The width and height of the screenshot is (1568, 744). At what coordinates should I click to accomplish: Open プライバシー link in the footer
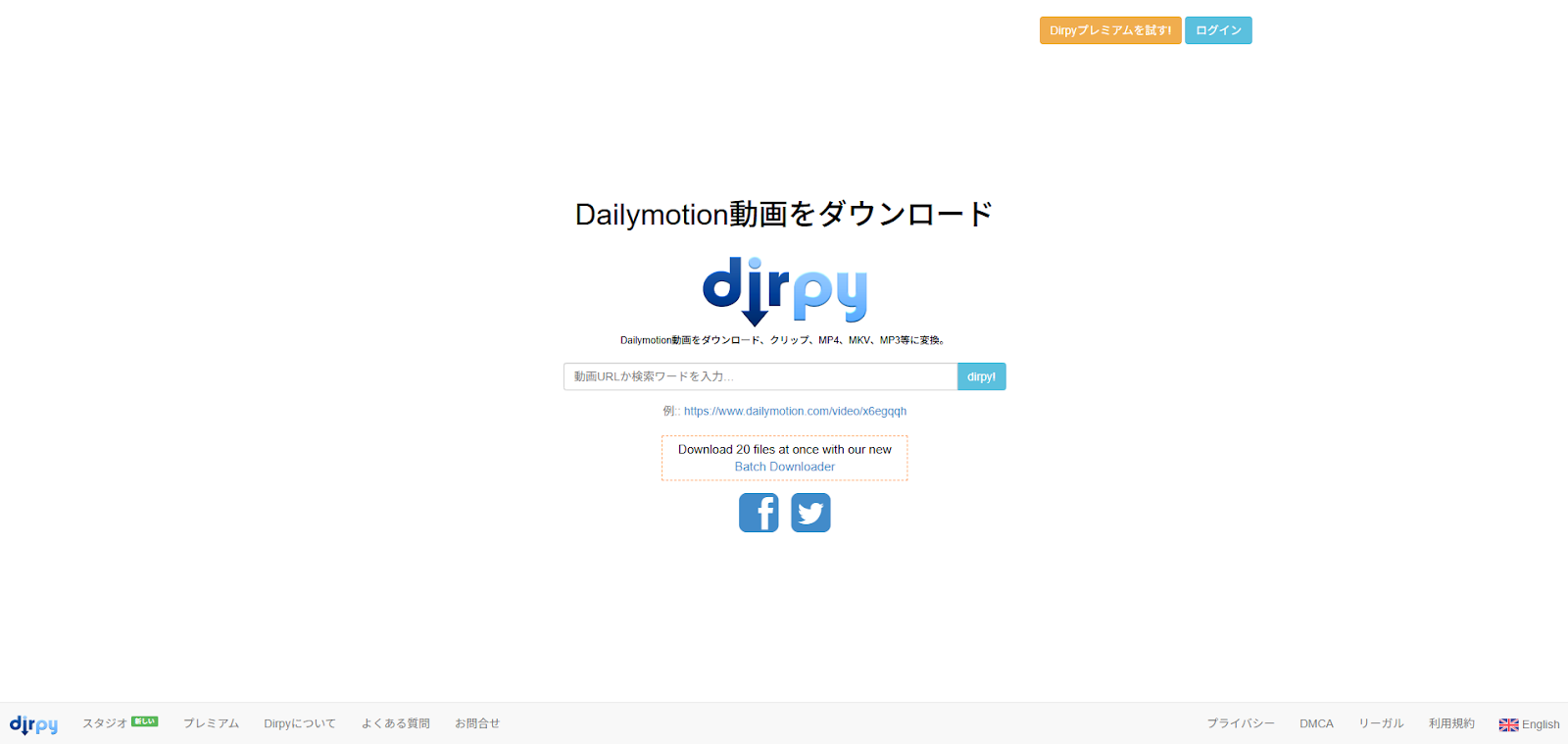click(1241, 723)
